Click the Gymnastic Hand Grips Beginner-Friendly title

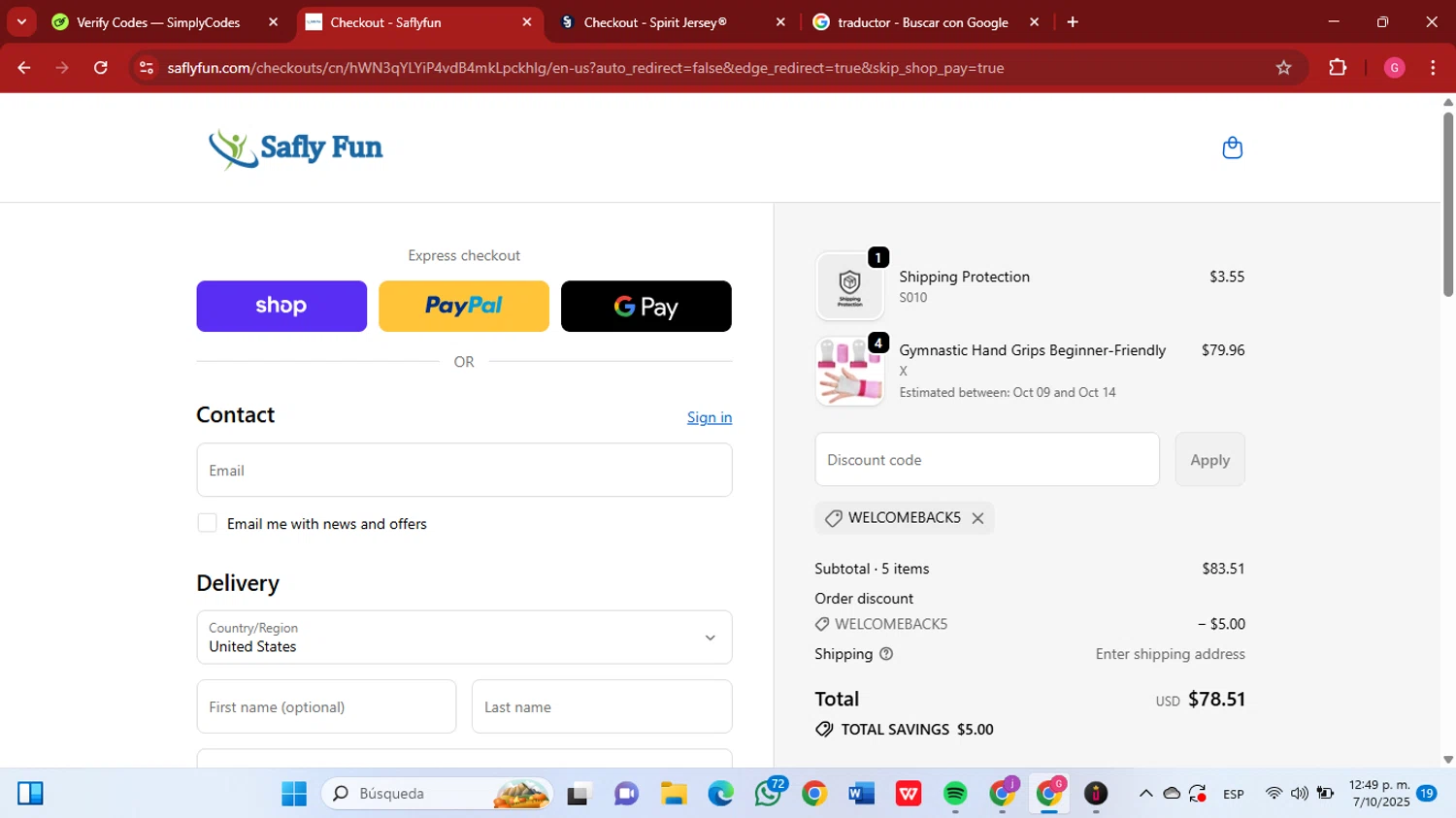click(1032, 350)
